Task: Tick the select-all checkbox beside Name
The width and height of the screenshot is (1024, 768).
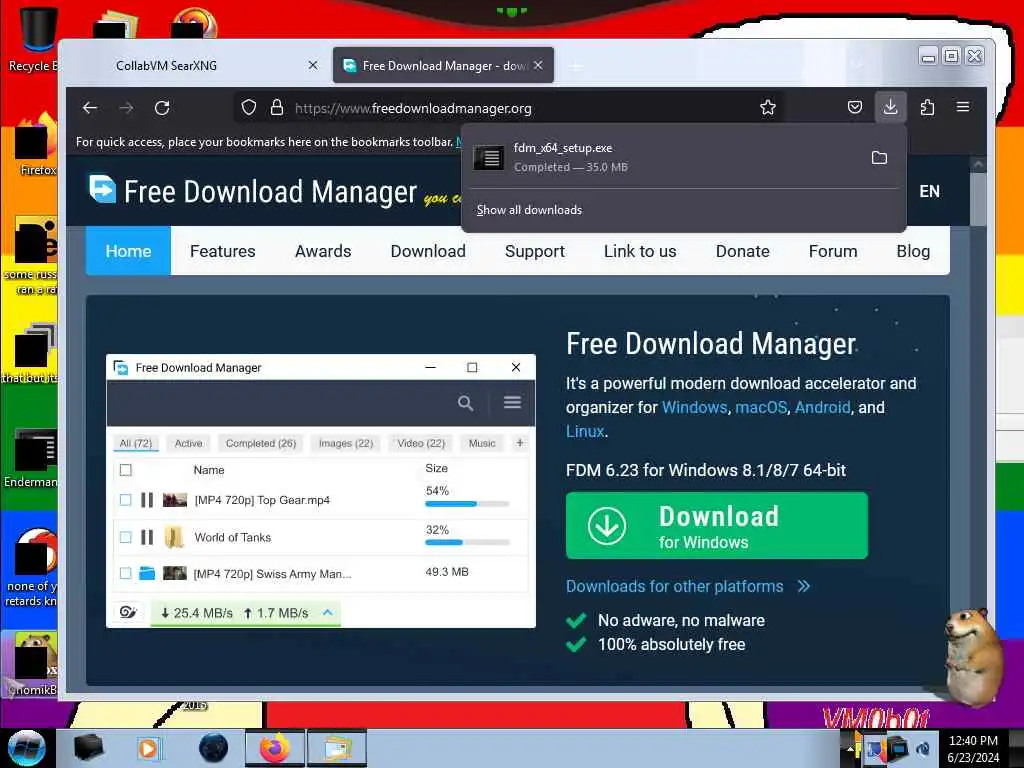Action: click(x=126, y=470)
